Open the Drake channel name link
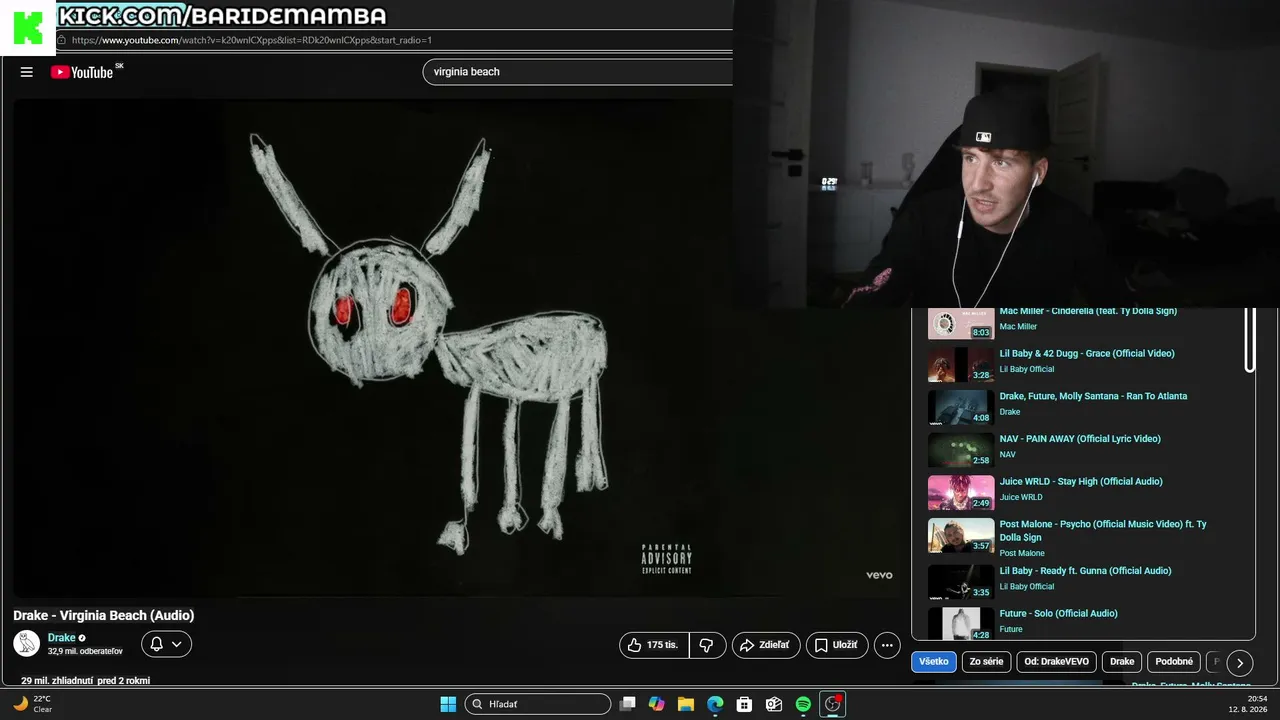1280x720 pixels. point(62,638)
